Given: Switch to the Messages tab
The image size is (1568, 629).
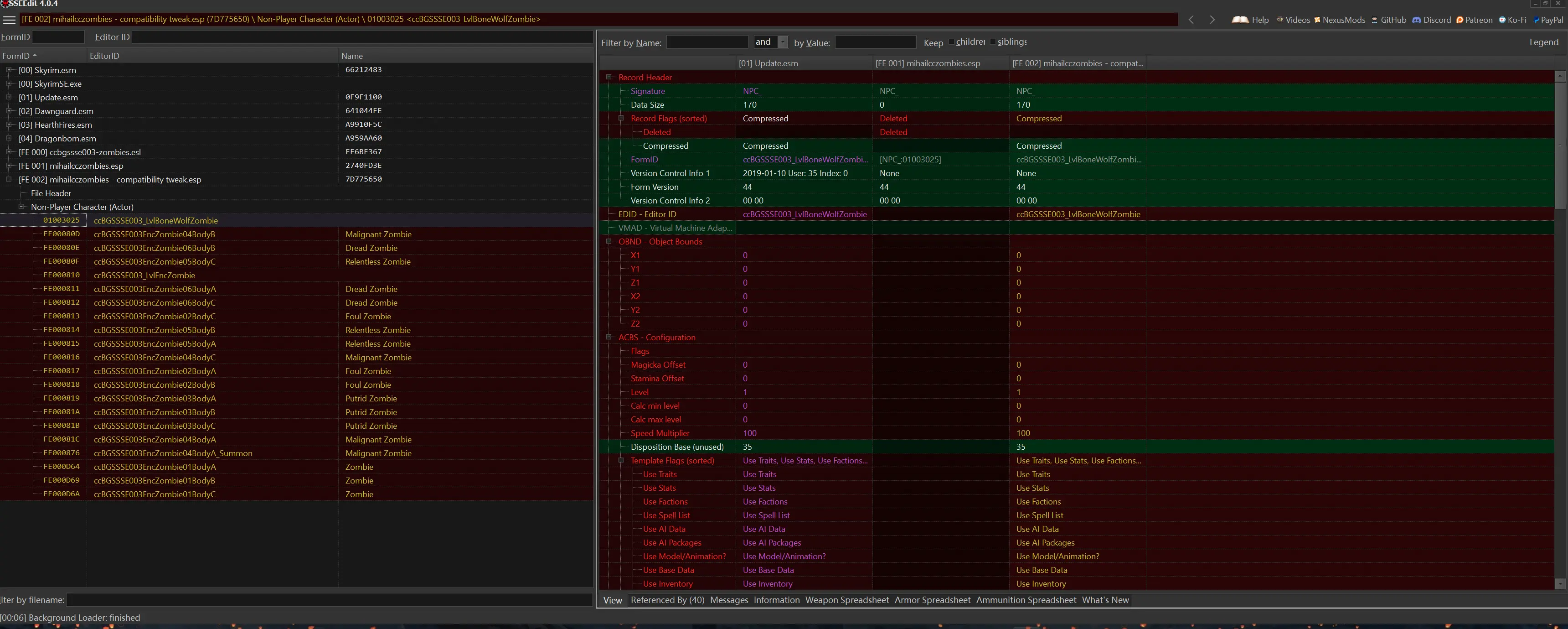Looking at the screenshot, I should [728, 600].
